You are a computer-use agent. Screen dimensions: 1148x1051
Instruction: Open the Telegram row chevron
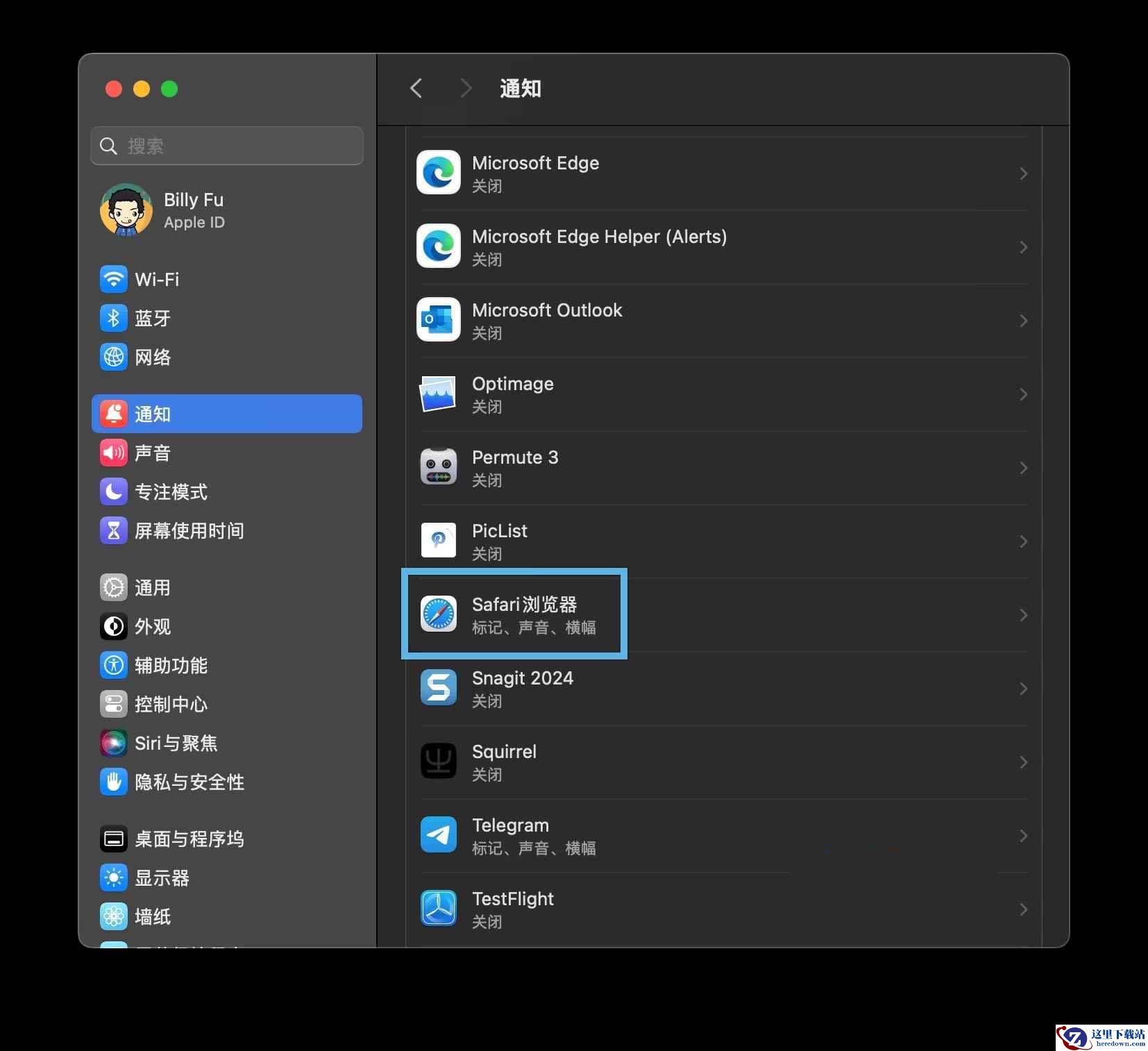pos(1024,836)
